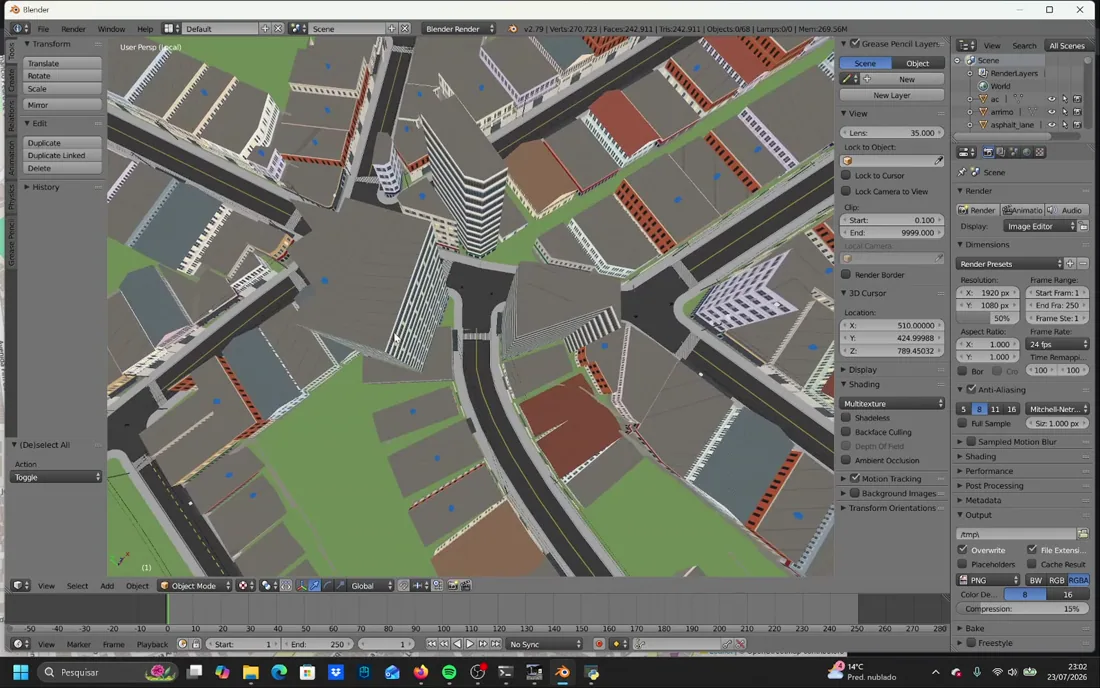Open Firefox from the Windows taskbar

click(420, 672)
